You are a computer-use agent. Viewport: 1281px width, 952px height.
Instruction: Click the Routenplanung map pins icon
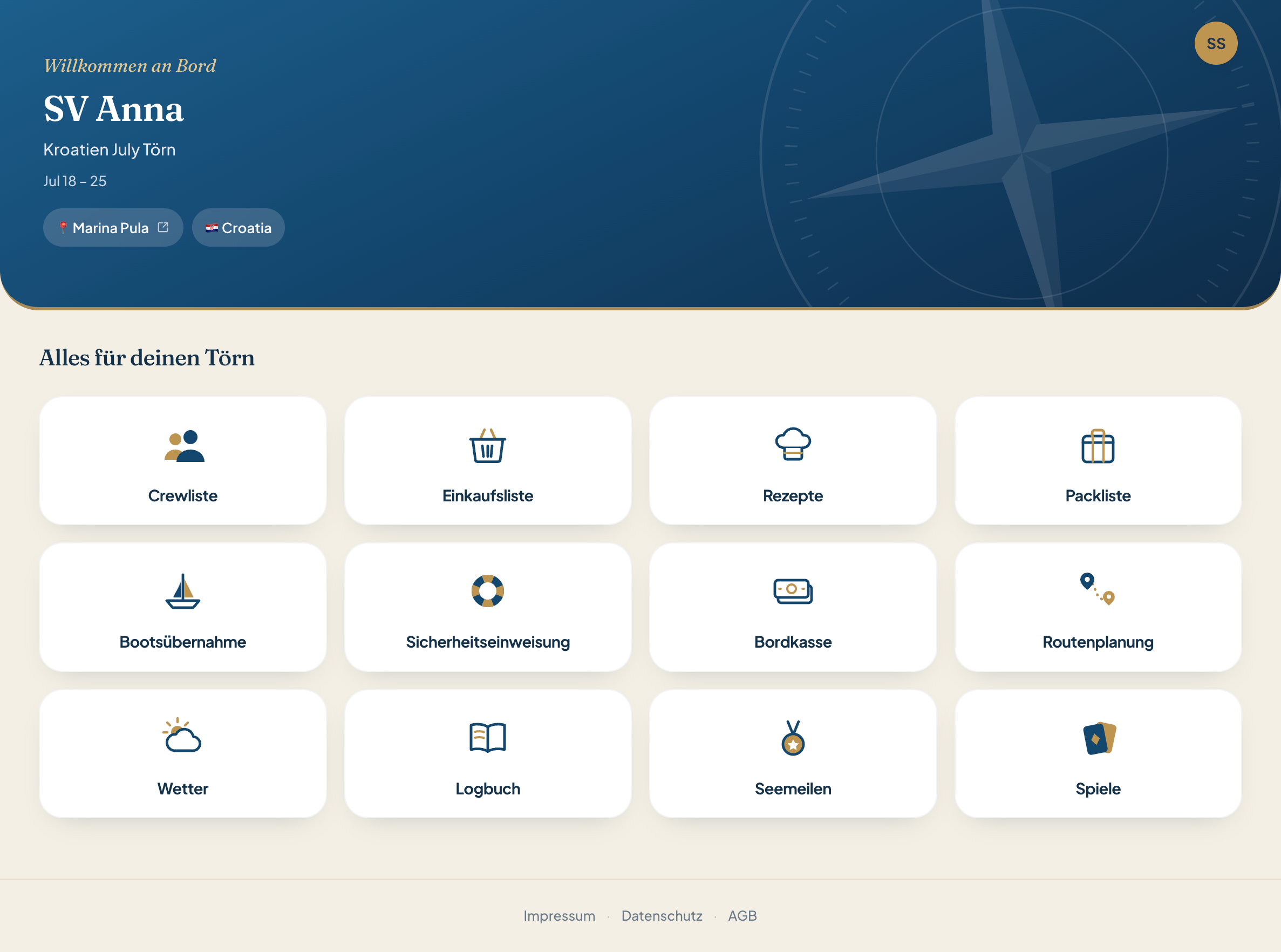click(x=1098, y=589)
